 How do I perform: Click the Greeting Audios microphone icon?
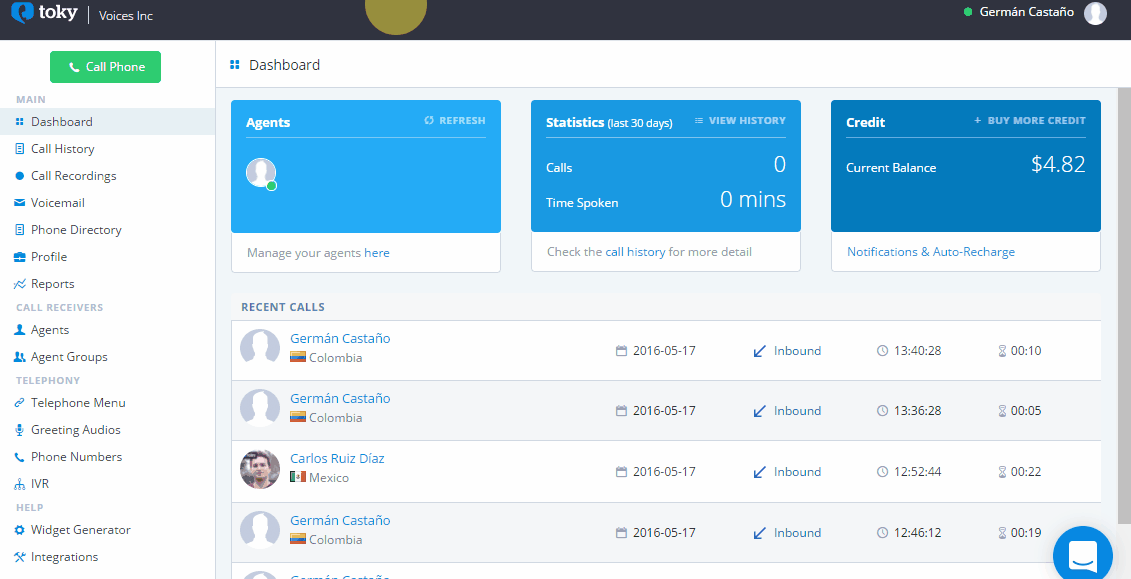coord(20,430)
